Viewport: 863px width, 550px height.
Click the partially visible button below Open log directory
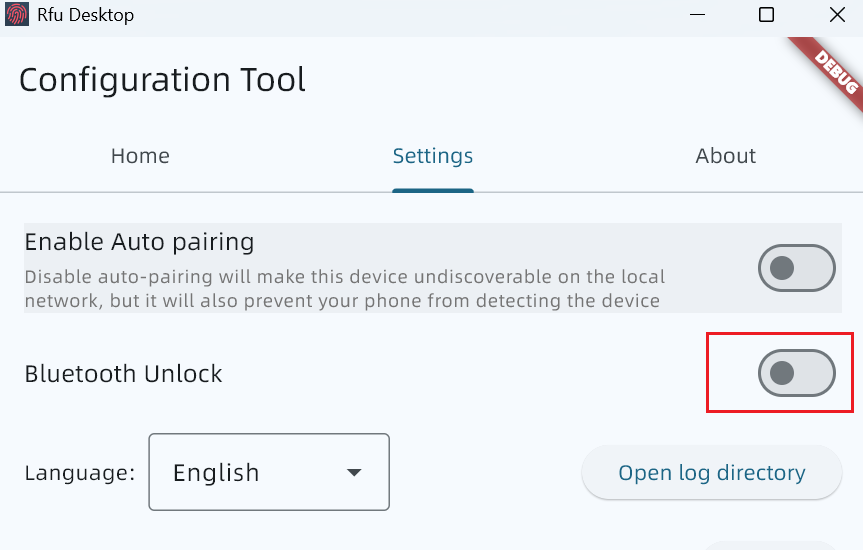pos(770,545)
